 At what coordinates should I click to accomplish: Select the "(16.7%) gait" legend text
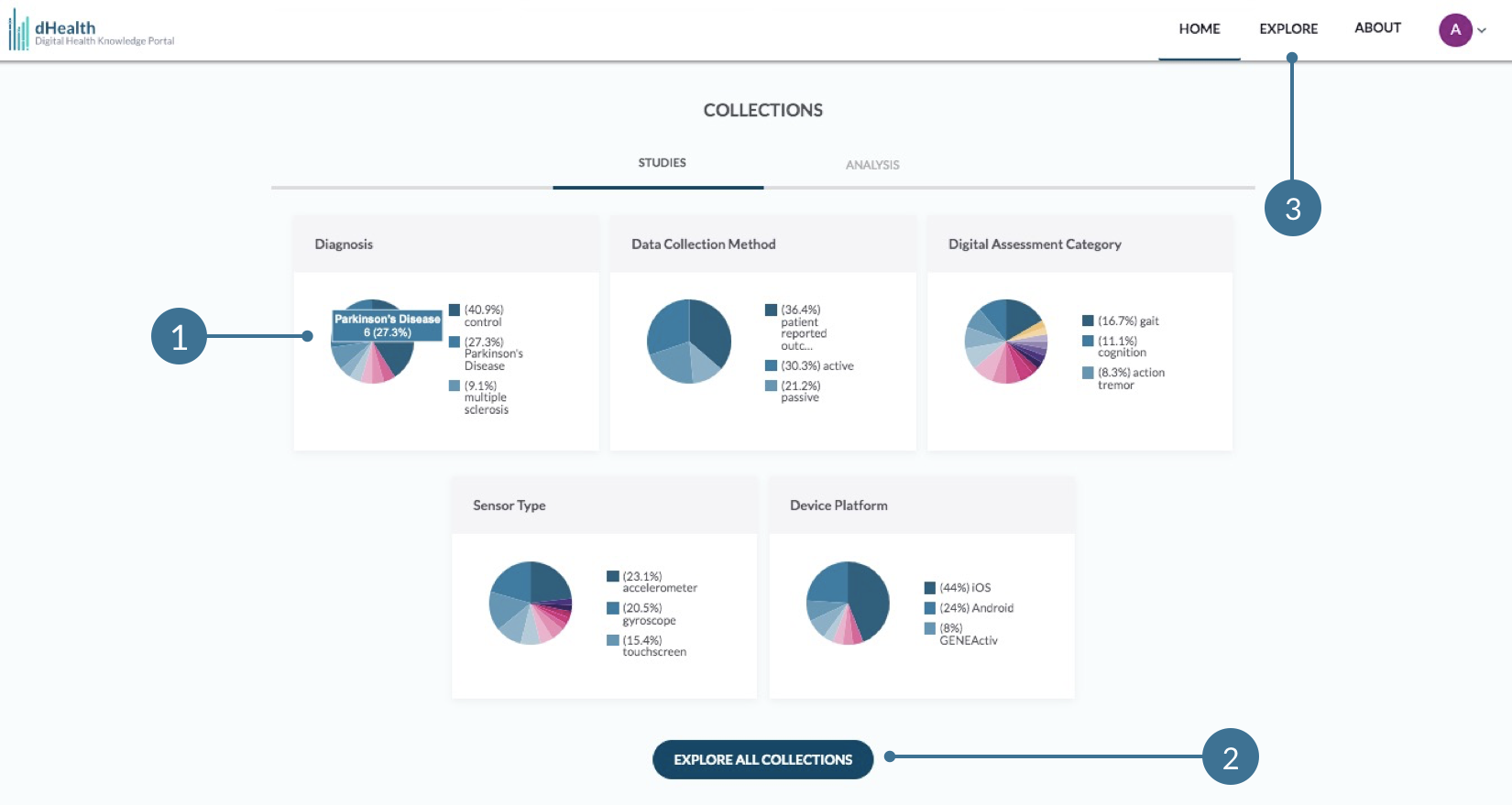[1128, 321]
